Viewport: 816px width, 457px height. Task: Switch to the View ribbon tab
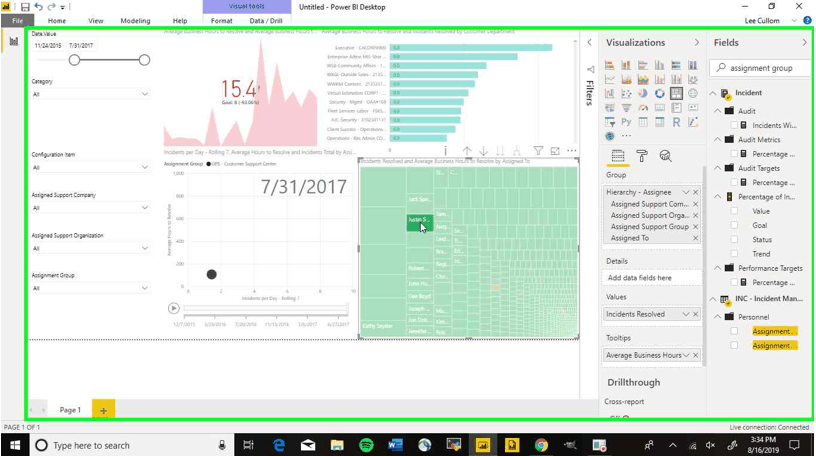[x=96, y=21]
